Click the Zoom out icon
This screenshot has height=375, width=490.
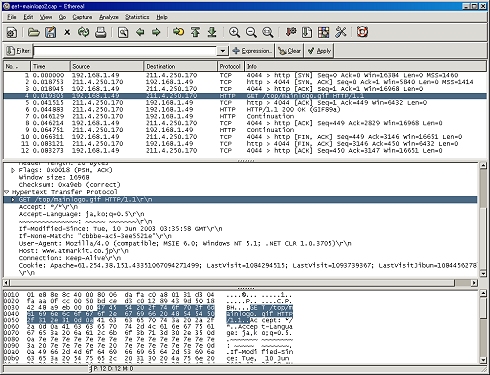pos(251,32)
